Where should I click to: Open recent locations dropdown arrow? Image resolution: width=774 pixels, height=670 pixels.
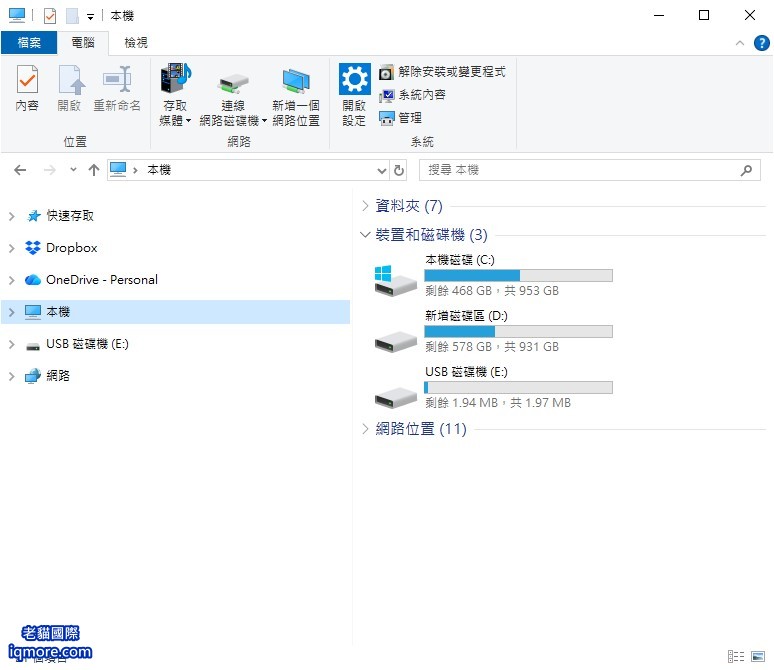[x=73, y=170]
